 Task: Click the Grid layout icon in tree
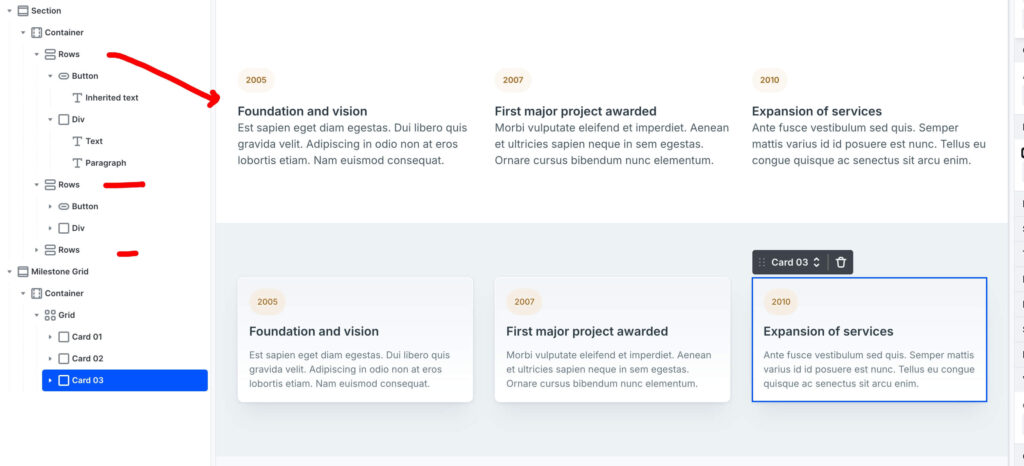coord(50,315)
